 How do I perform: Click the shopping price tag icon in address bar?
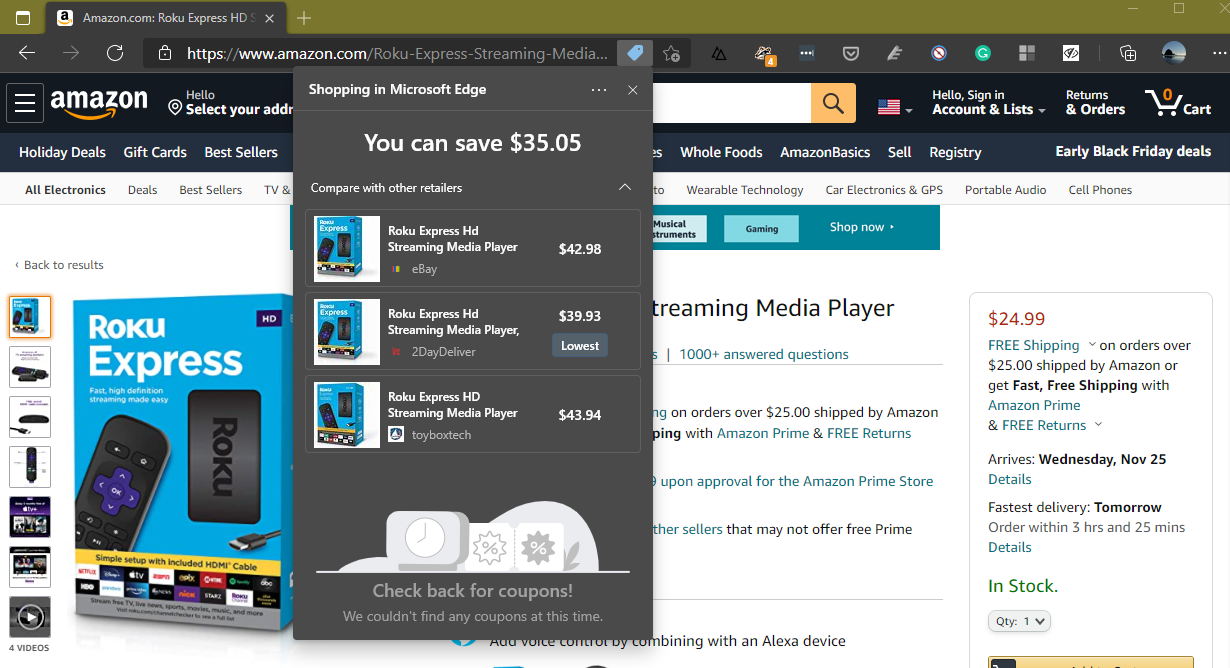(x=635, y=53)
